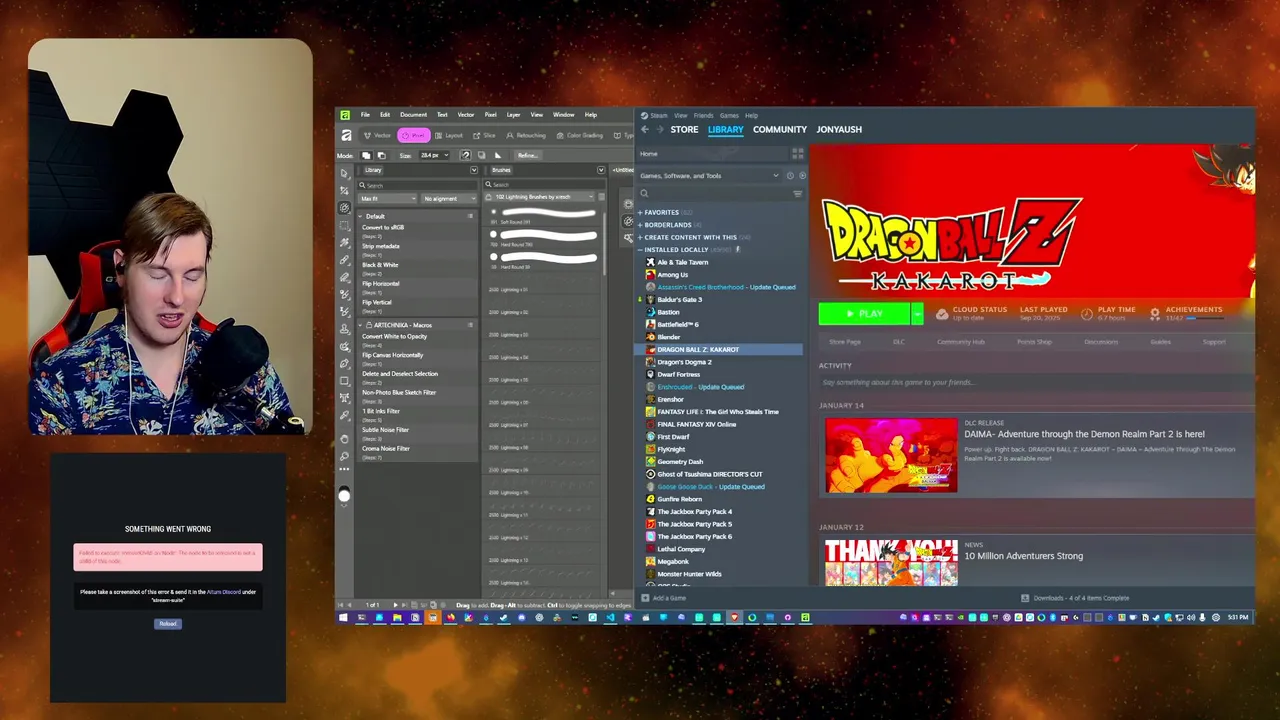Image resolution: width=1280 pixels, height=720 pixels.
Task: Open the No alignment dropdown in Library panel
Action: pyautogui.click(x=449, y=199)
